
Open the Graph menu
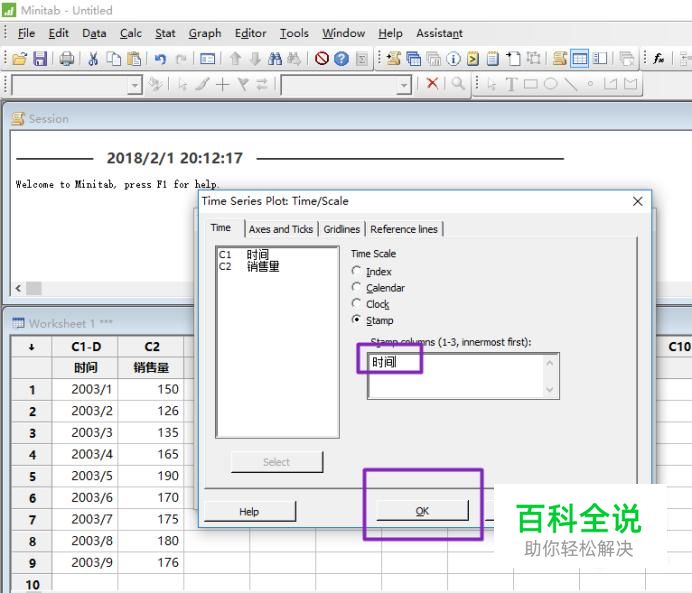pyautogui.click(x=205, y=34)
